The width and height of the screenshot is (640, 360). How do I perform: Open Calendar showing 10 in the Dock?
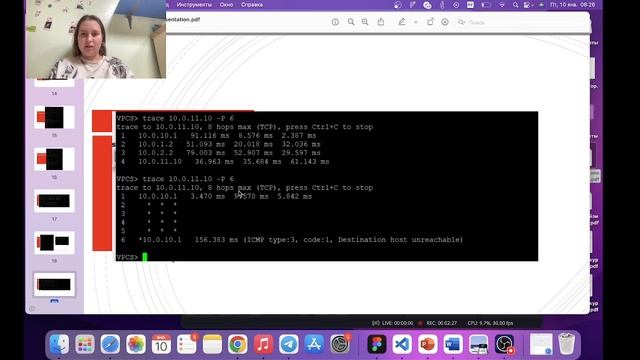[x=161, y=344]
